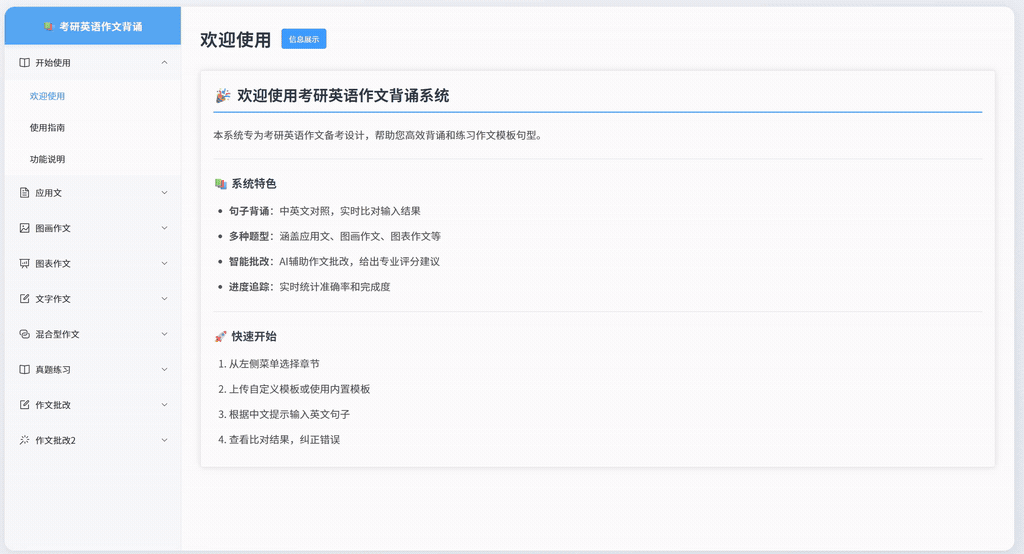The image size is (1024, 554).
Task: Click the 快速开始 section heading
Action: click(x=254, y=336)
